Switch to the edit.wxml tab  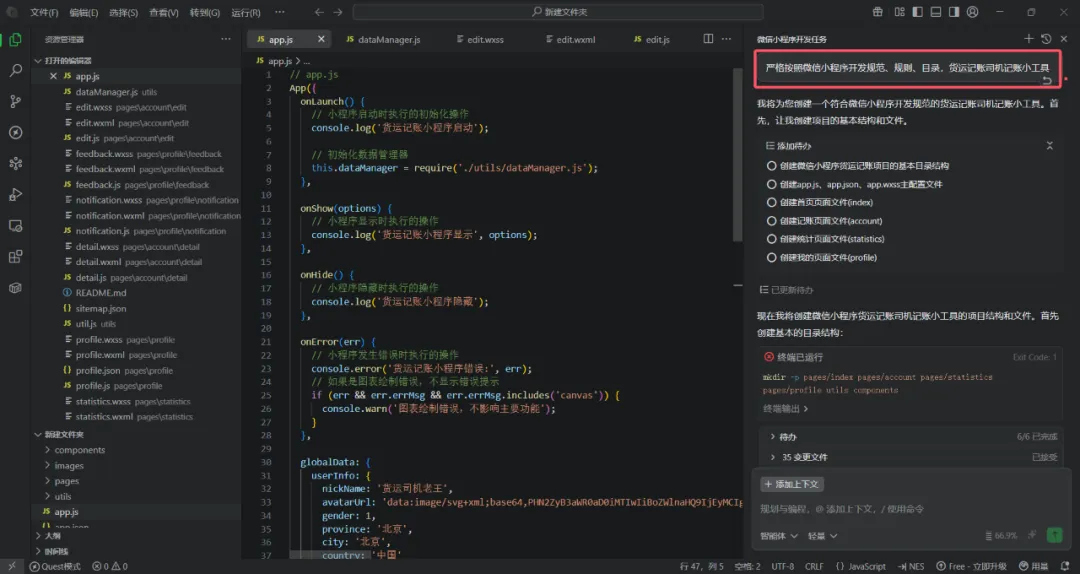(x=571, y=39)
